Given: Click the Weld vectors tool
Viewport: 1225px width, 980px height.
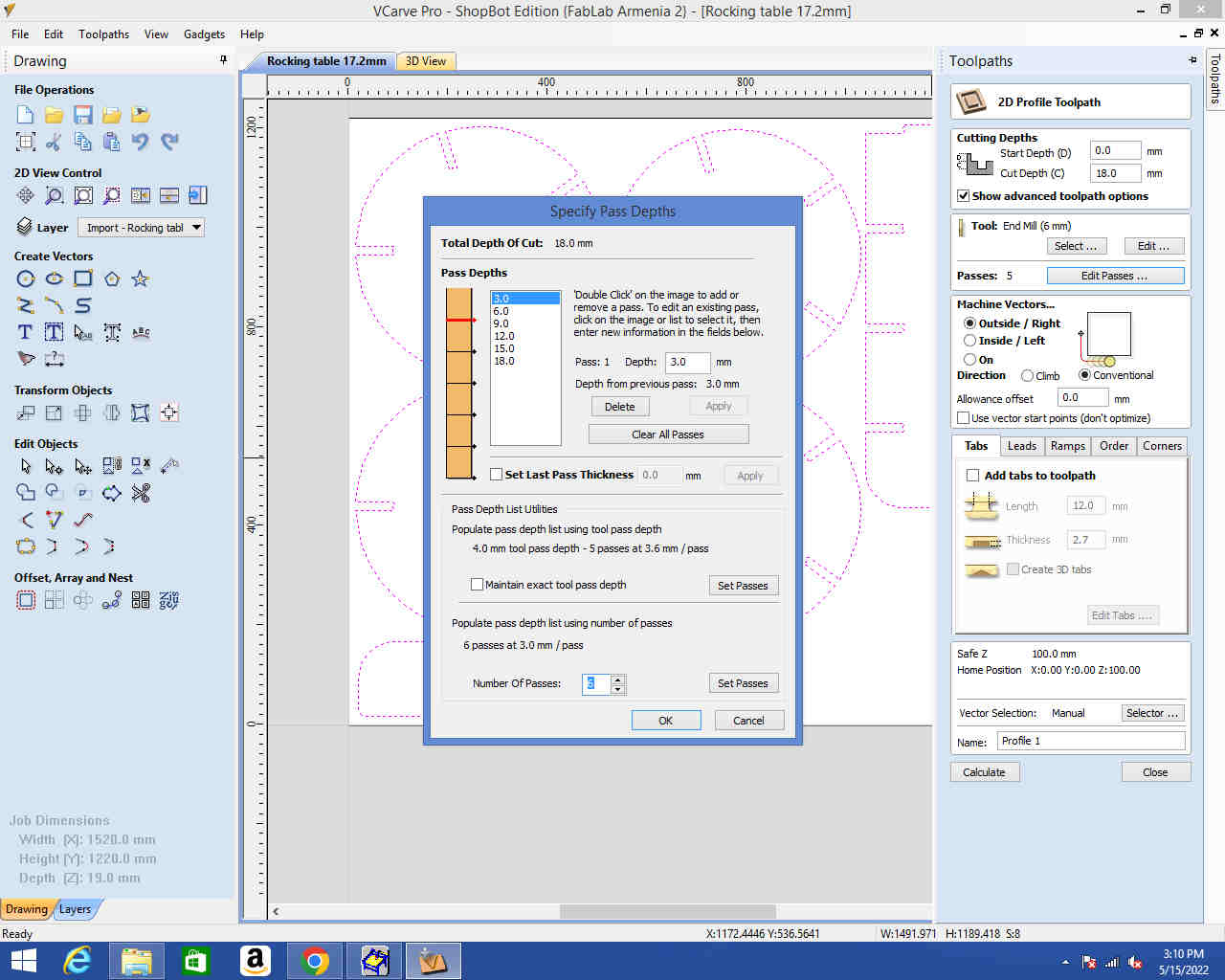Looking at the screenshot, I should tap(26, 493).
